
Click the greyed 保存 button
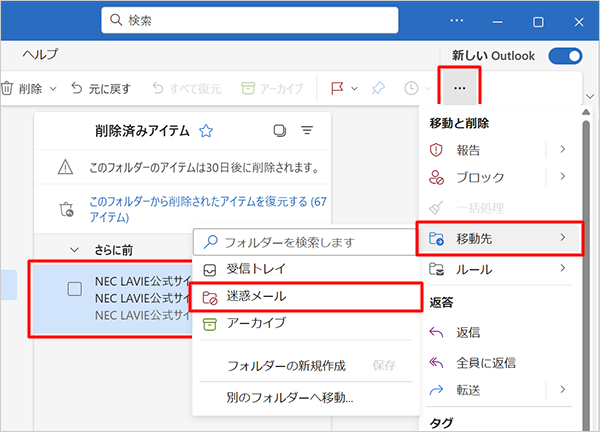click(x=384, y=365)
